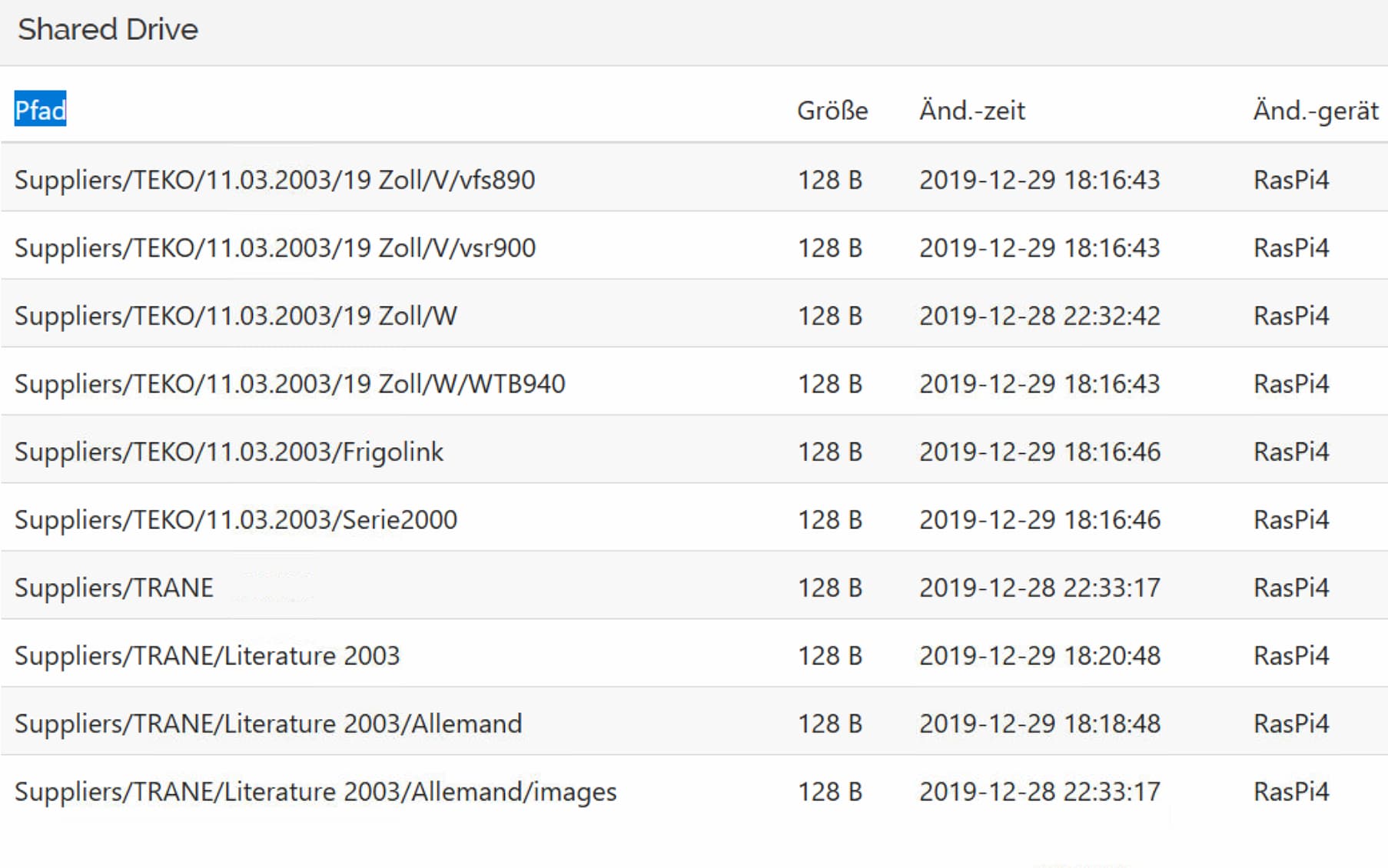Select path ending in Serie2000
The height and width of the screenshot is (868, 1388).
pyautogui.click(x=236, y=520)
